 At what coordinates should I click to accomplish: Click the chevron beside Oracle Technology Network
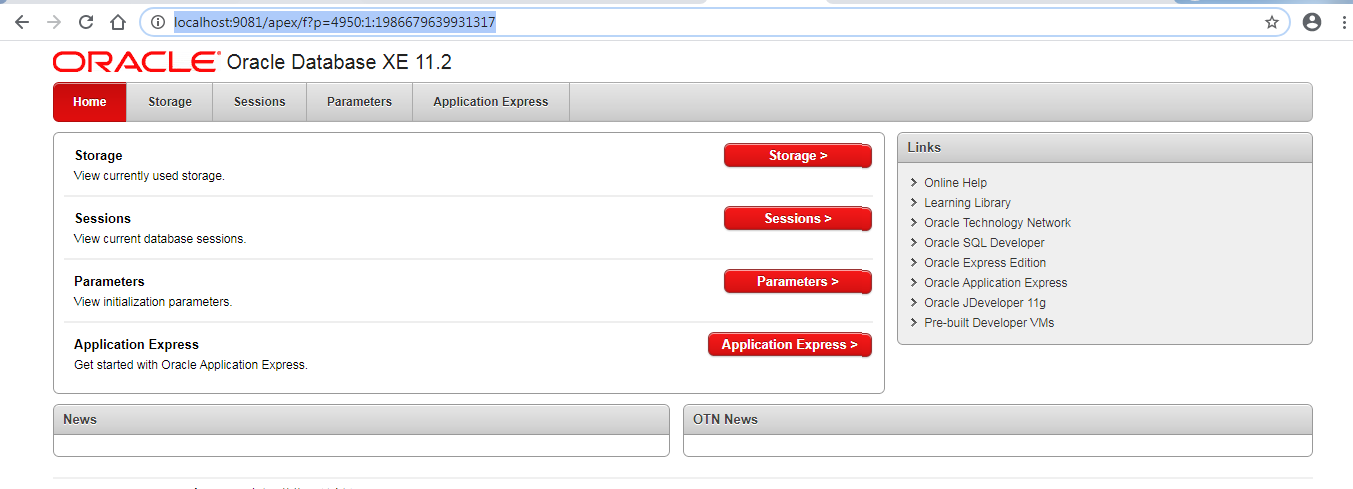click(914, 223)
